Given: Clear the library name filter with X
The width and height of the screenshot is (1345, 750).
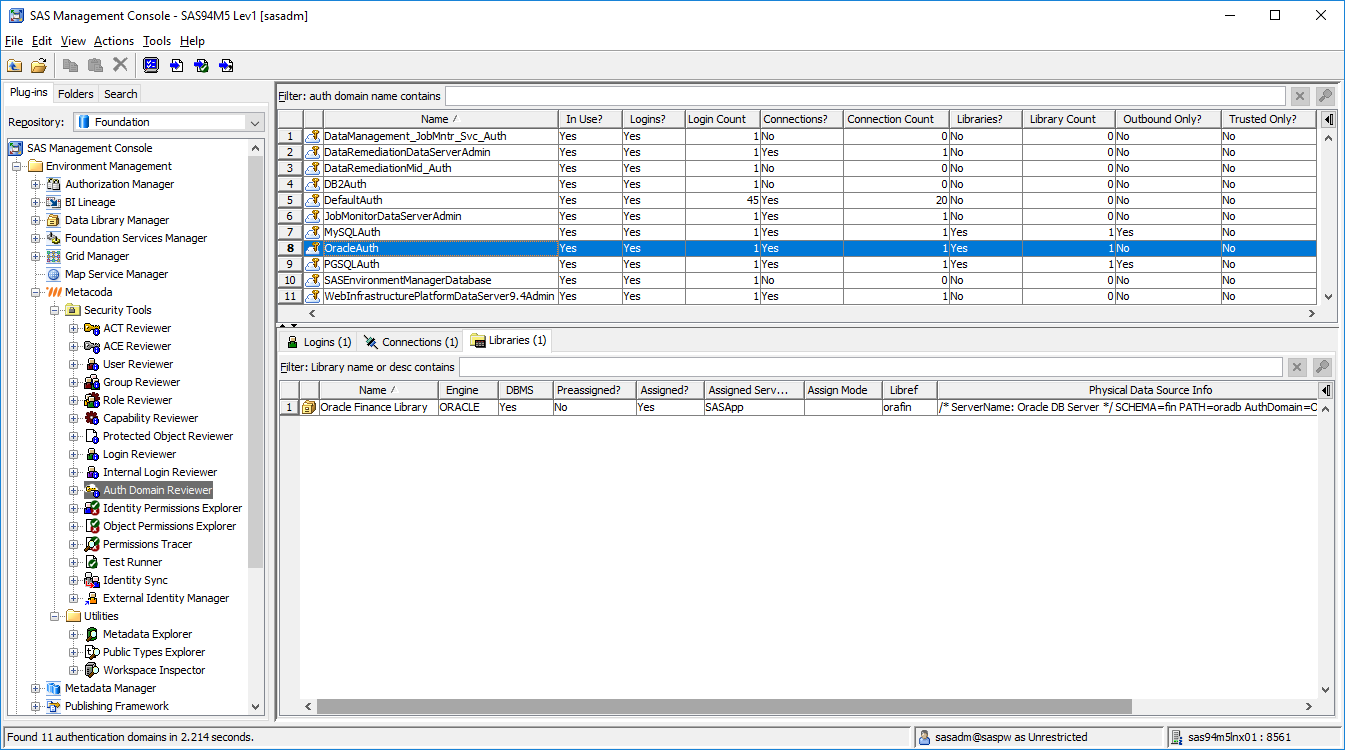Looking at the screenshot, I should coord(1297,367).
